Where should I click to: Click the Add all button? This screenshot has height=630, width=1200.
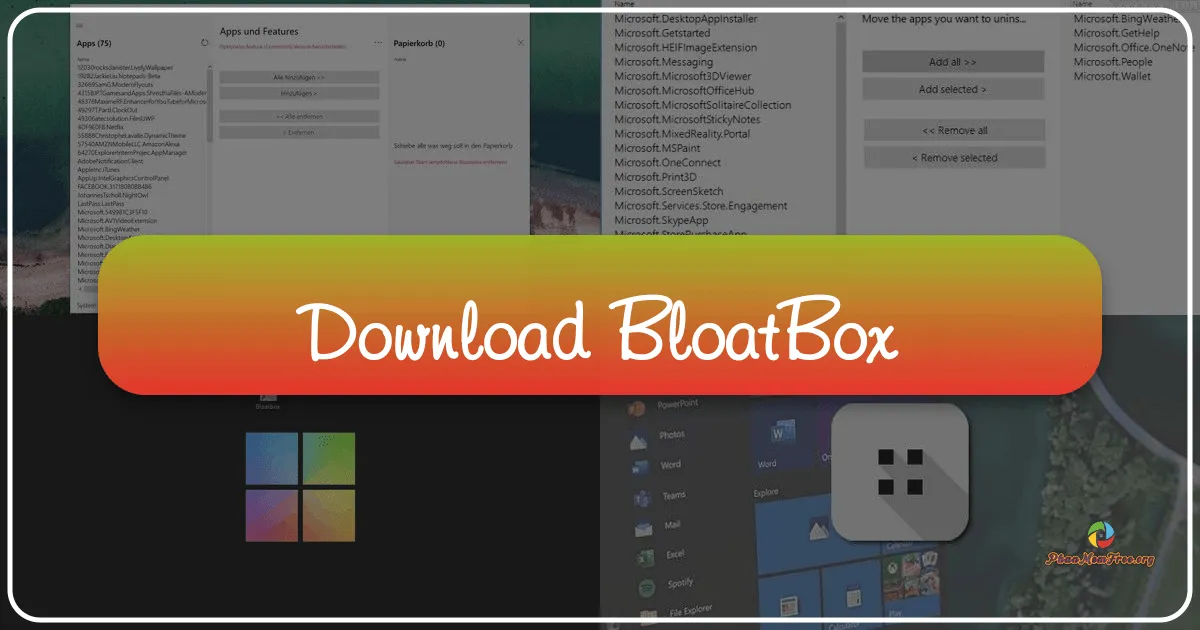pos(954,61)
